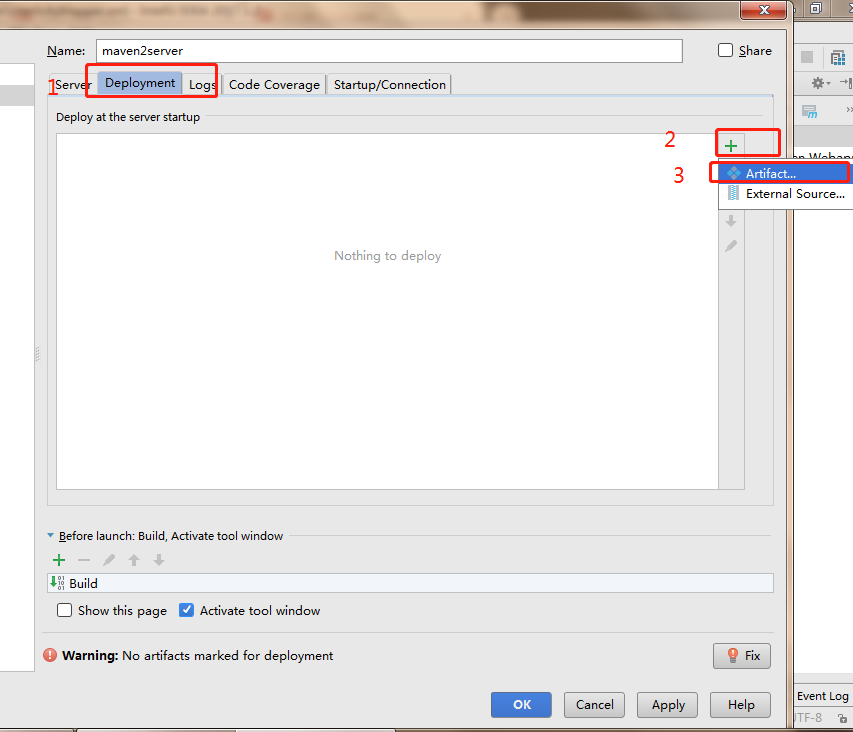Viewport: 853px width, 732px height.
Task: Add a before launch task
Action: (59, 560)
